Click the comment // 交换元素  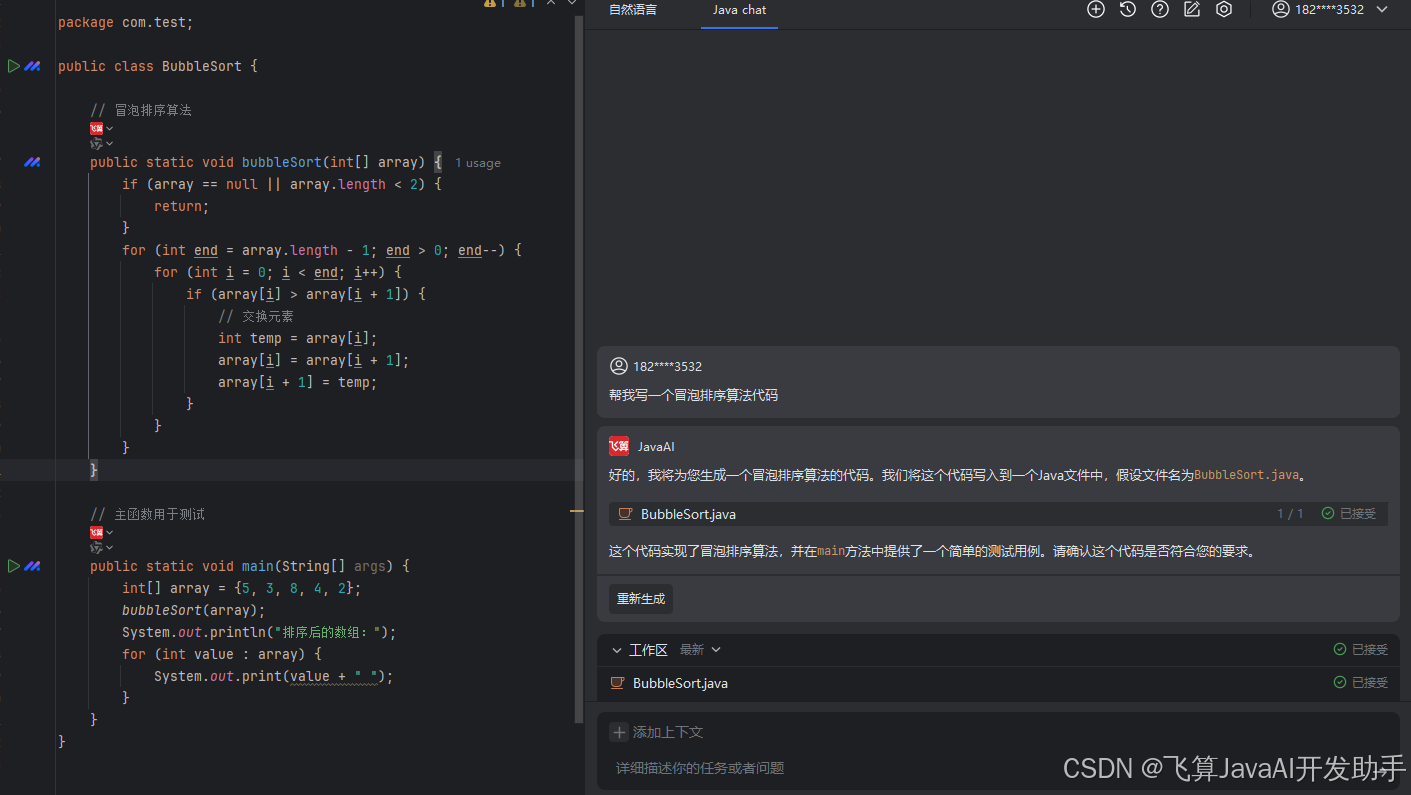point(256,316)
